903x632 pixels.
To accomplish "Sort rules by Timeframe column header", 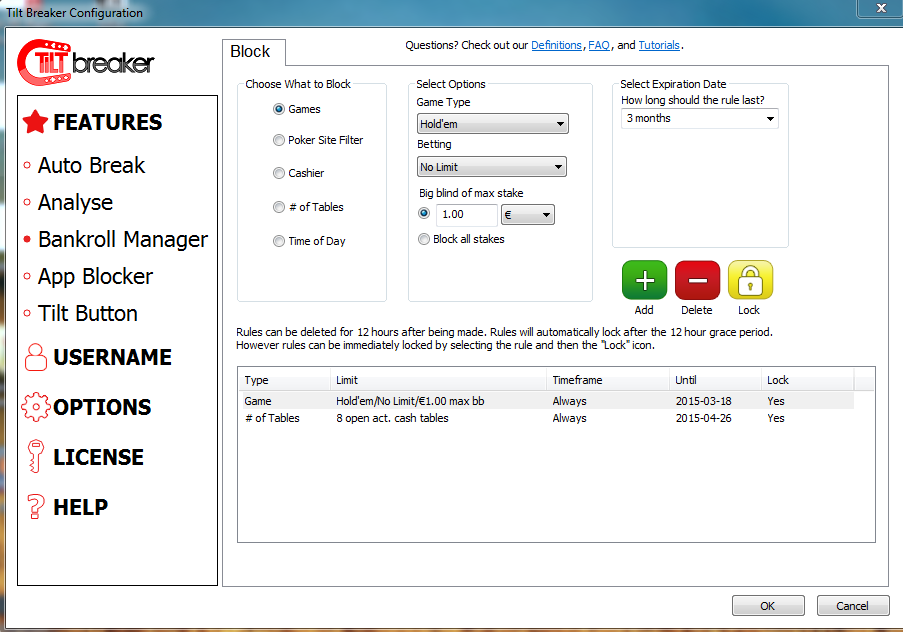I will [608, 380].
